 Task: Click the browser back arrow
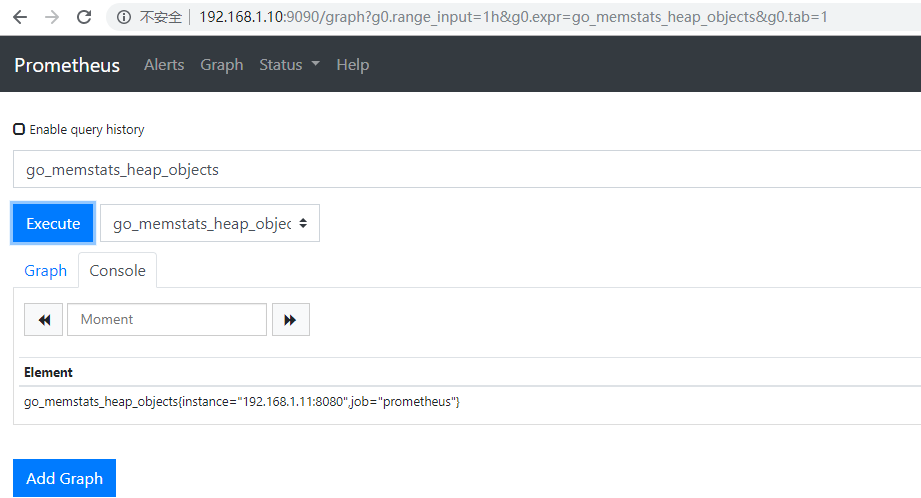tap(20, 17)
